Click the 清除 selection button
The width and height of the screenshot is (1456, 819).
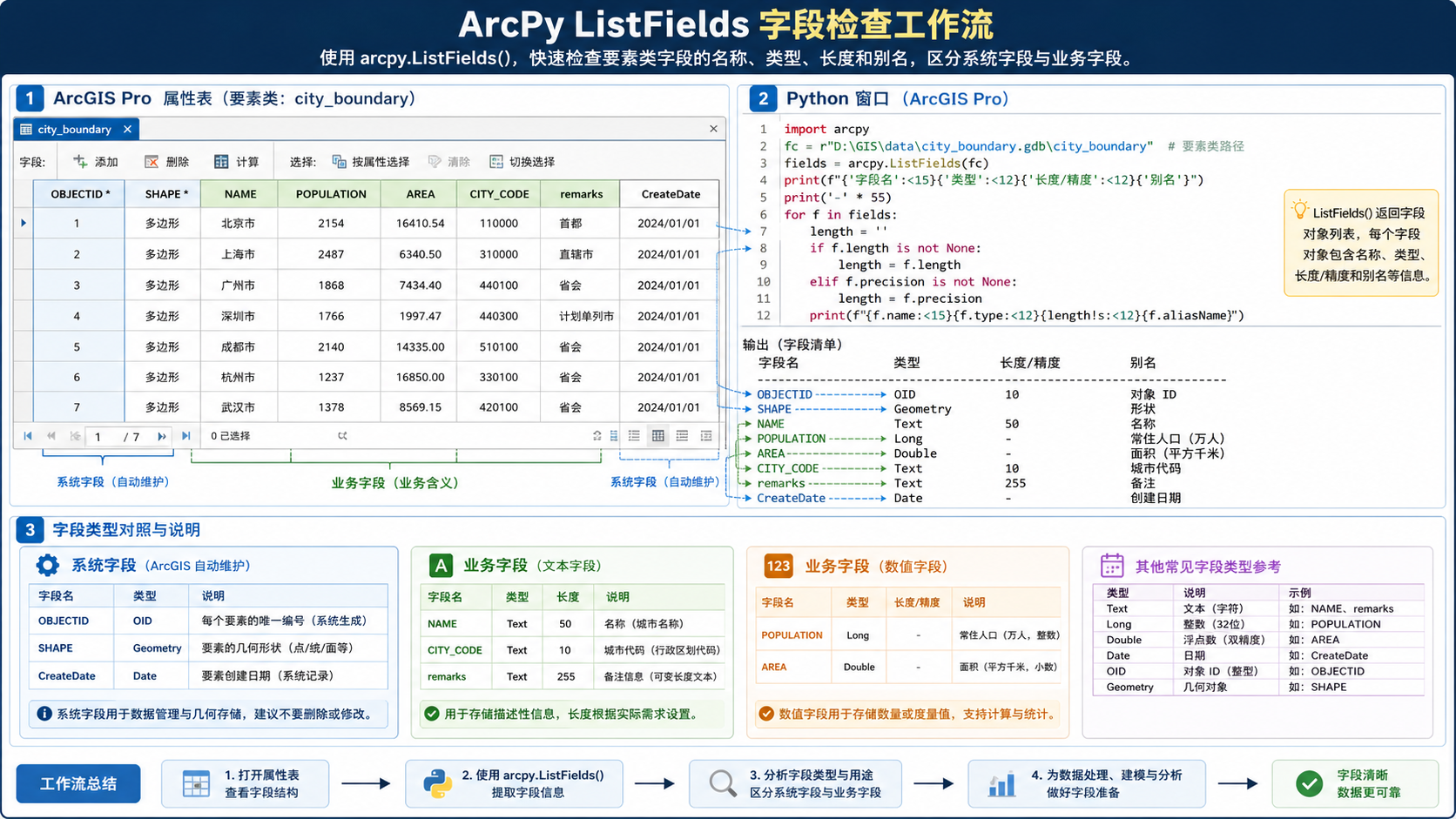[449, 162]
